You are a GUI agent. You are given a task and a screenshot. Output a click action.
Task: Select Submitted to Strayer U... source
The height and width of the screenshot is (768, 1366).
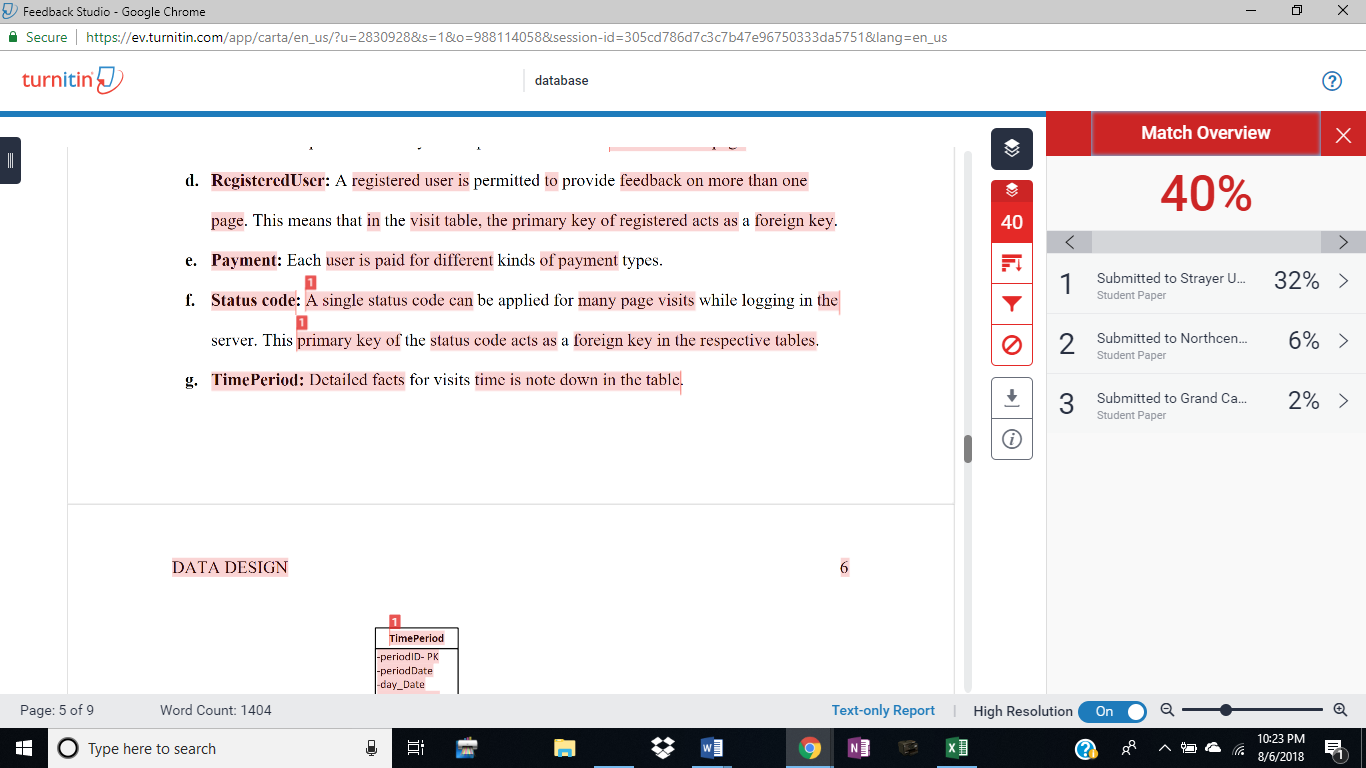[x=1171, y=279]
